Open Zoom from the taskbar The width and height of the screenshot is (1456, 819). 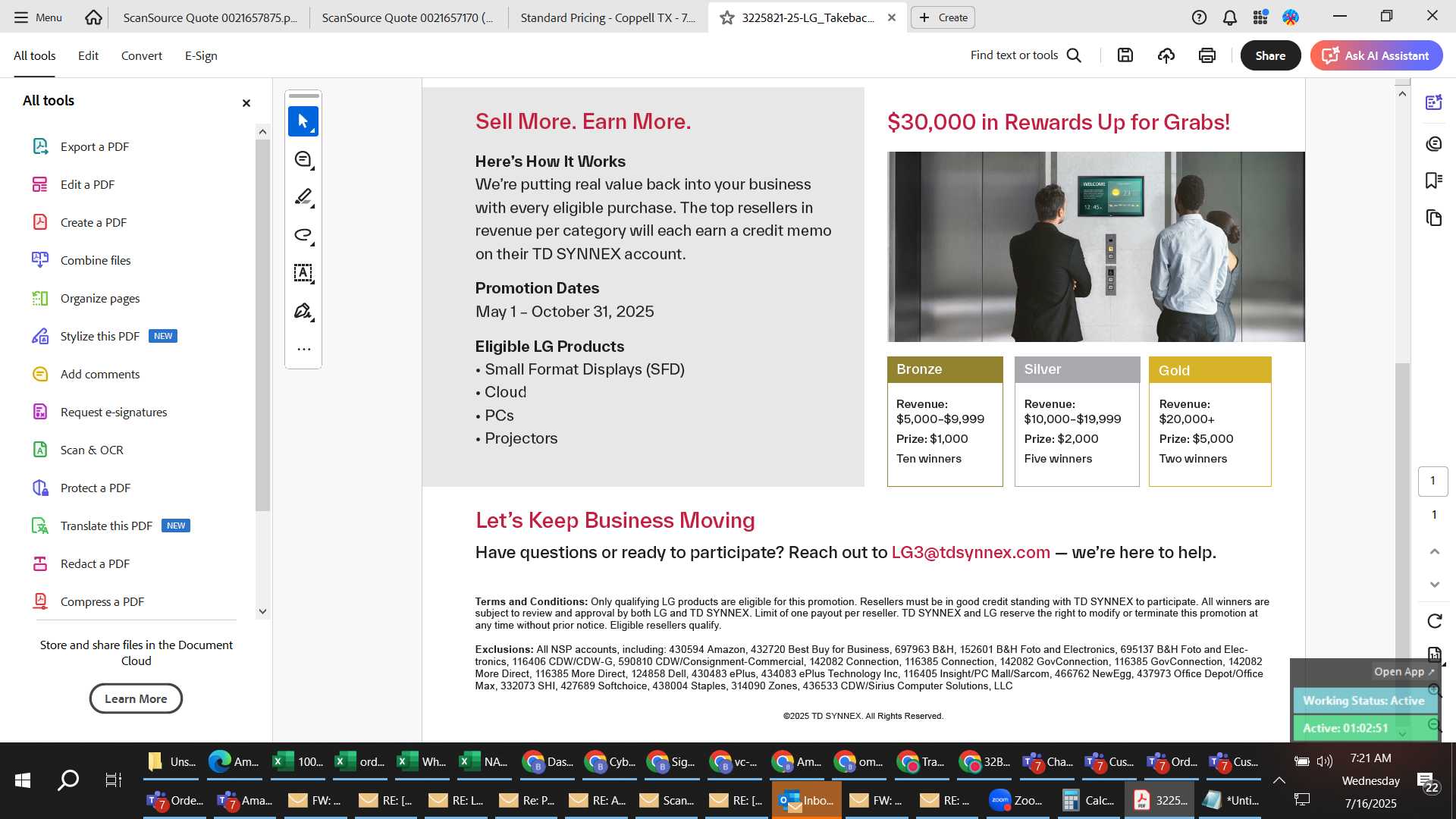pyautogui.click(x=1017, y=800)
